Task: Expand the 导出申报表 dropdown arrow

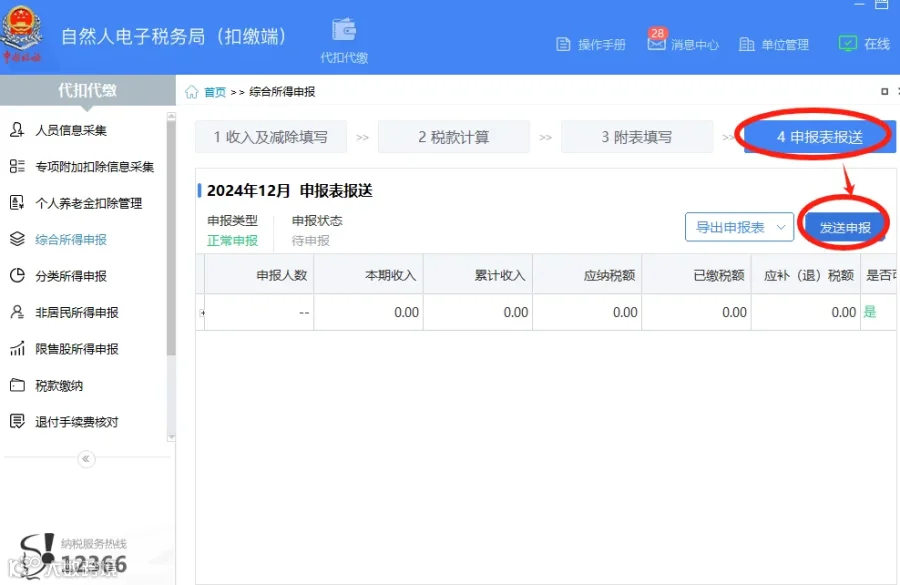Action: point(781,227)
